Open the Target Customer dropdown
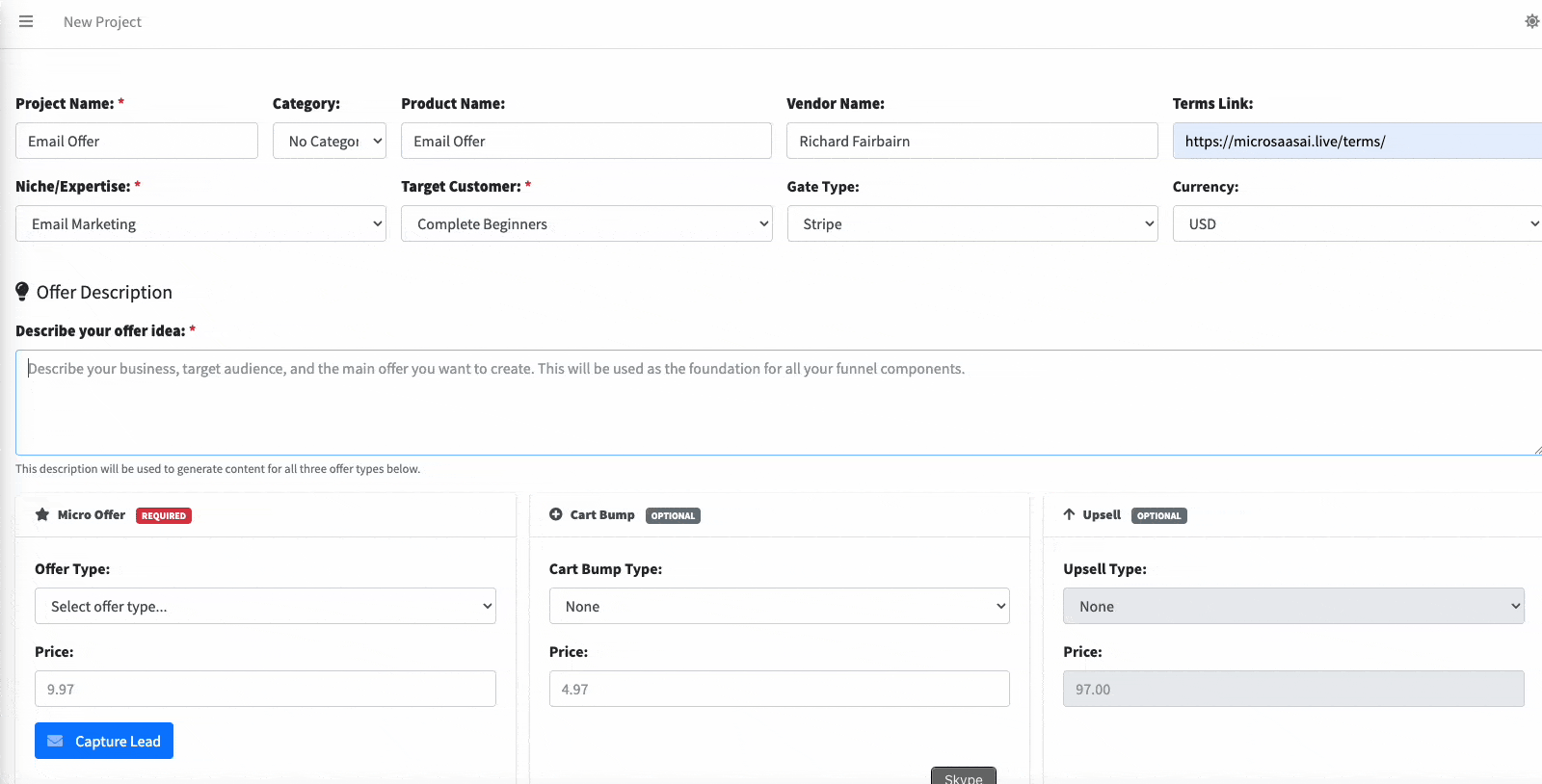 [x=586, y=223]
